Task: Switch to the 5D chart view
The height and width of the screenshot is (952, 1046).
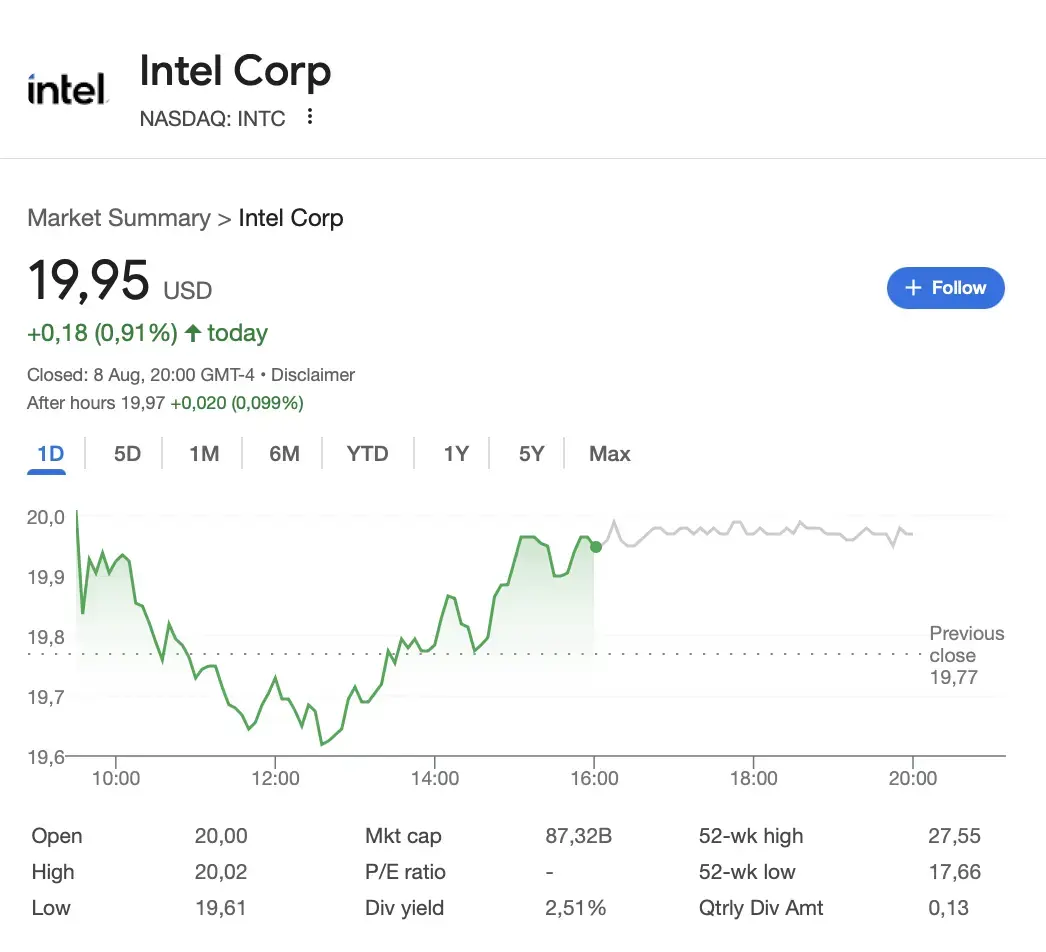Action: (x=127, y=453)
